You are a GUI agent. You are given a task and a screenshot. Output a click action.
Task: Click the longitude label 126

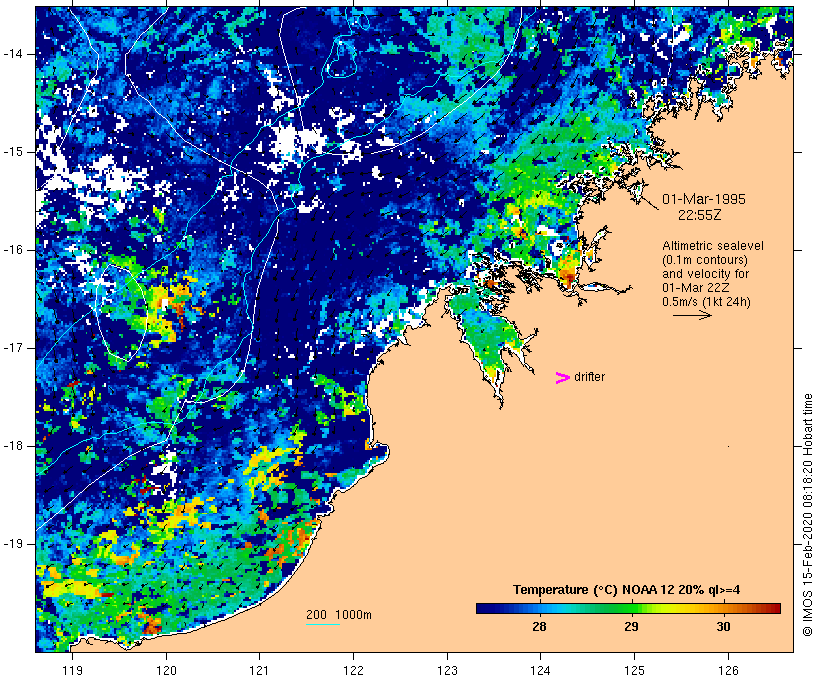tap(728, 670)
